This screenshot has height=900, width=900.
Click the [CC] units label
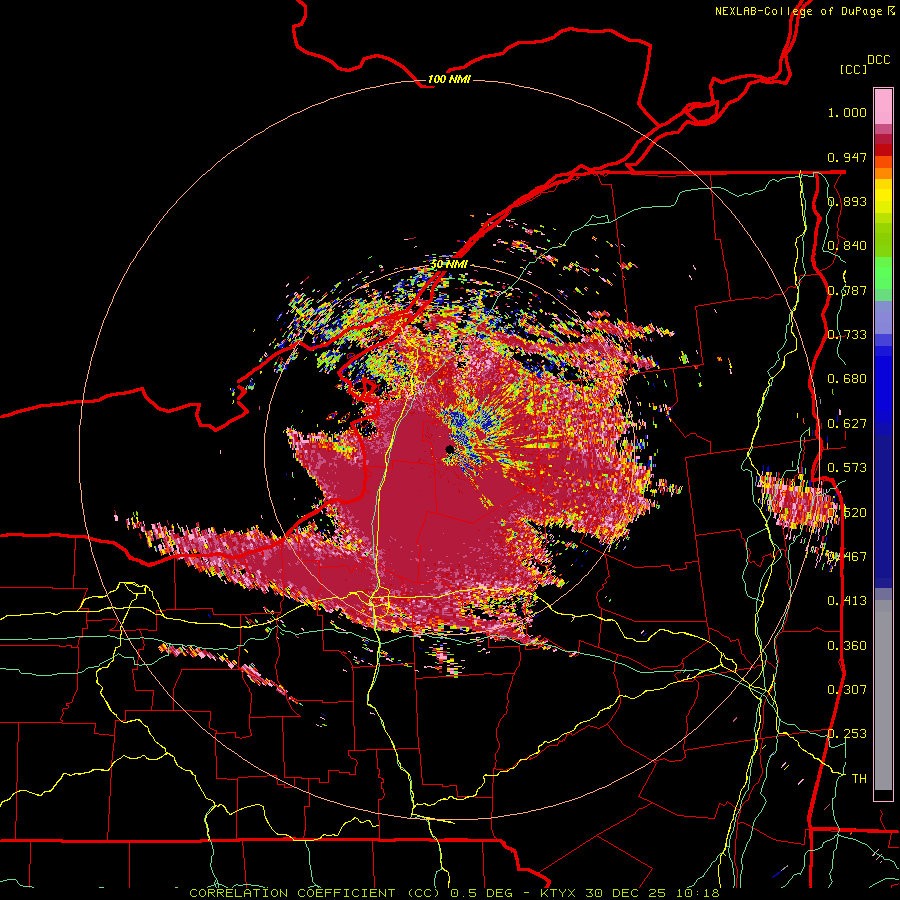[854, 69]
